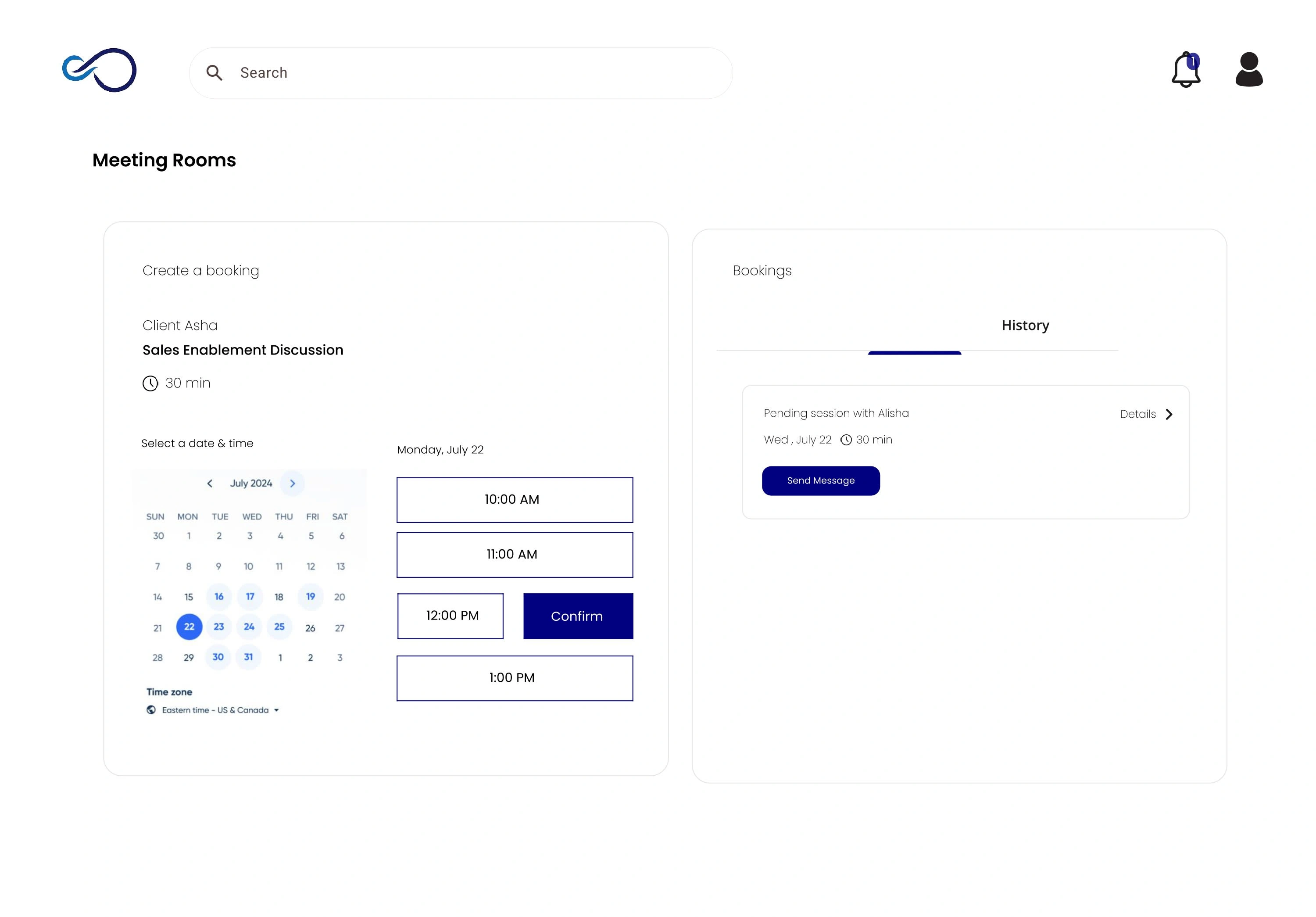The width and height of the screenshot is (1316, 917).
Task: Go to next month after July 2024
Action: [x=292, y=483]
